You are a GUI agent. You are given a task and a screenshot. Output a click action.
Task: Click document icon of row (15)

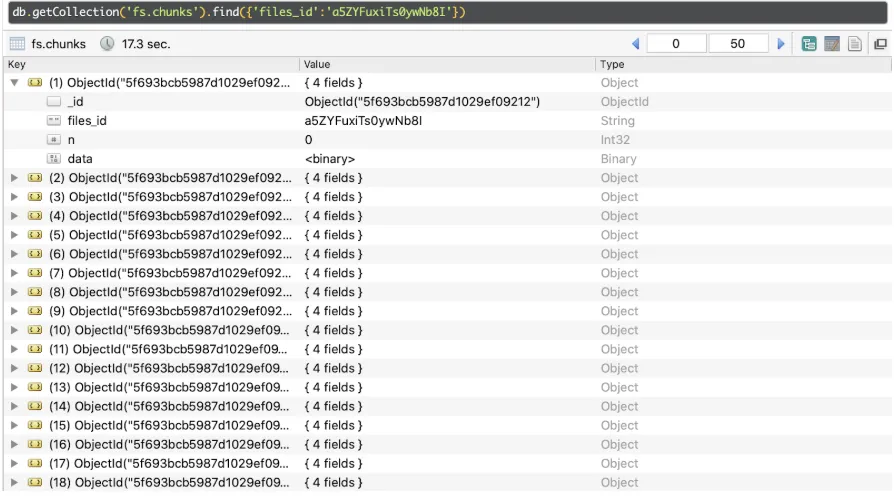35,425
